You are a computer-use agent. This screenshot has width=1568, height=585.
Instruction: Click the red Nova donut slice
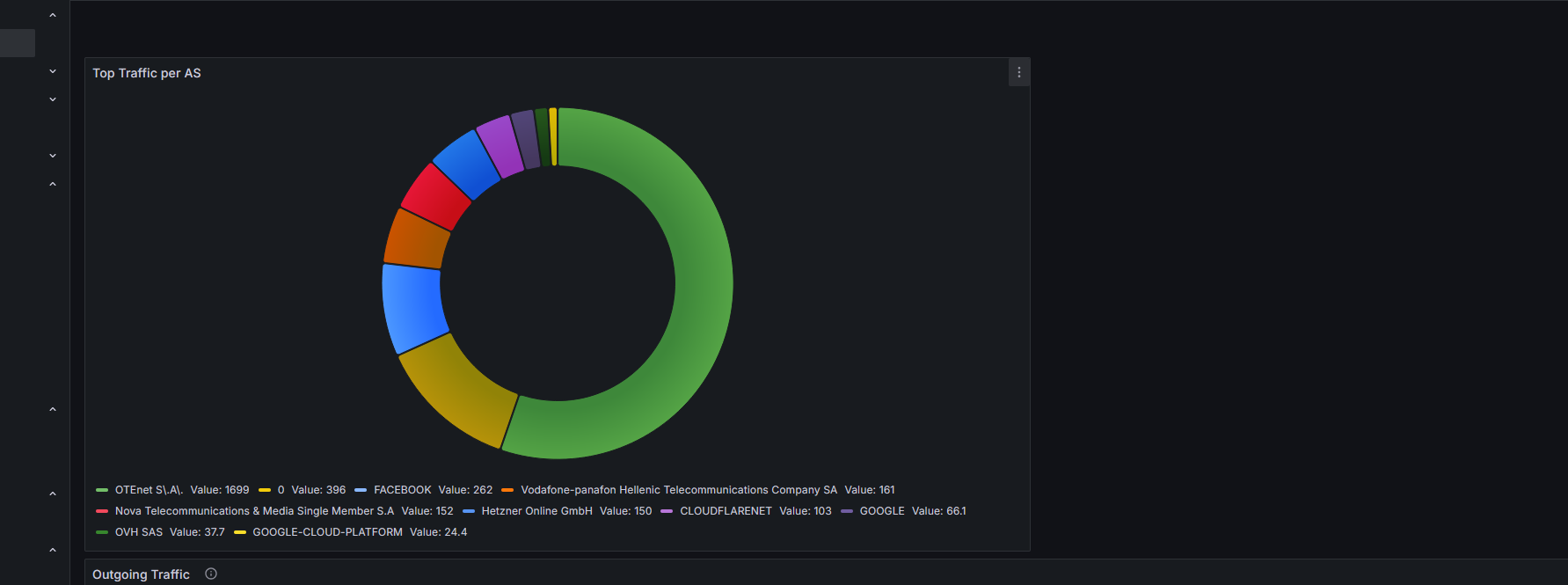437,195
